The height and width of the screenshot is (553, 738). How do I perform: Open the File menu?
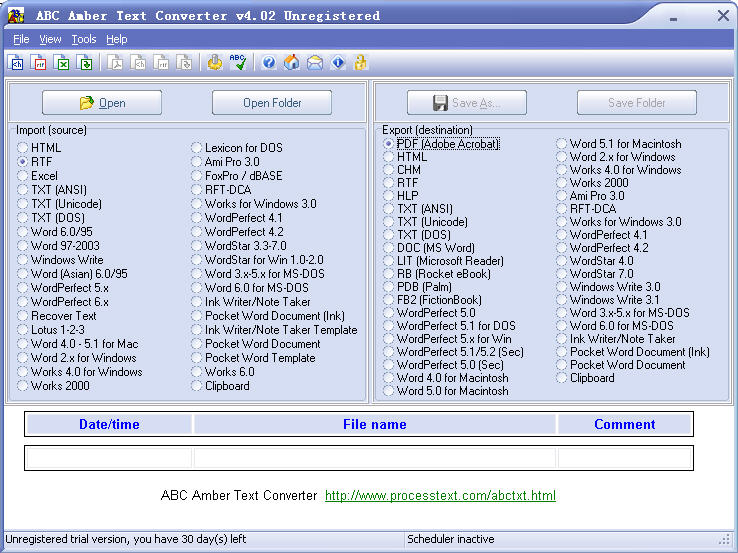pos(21,39)
